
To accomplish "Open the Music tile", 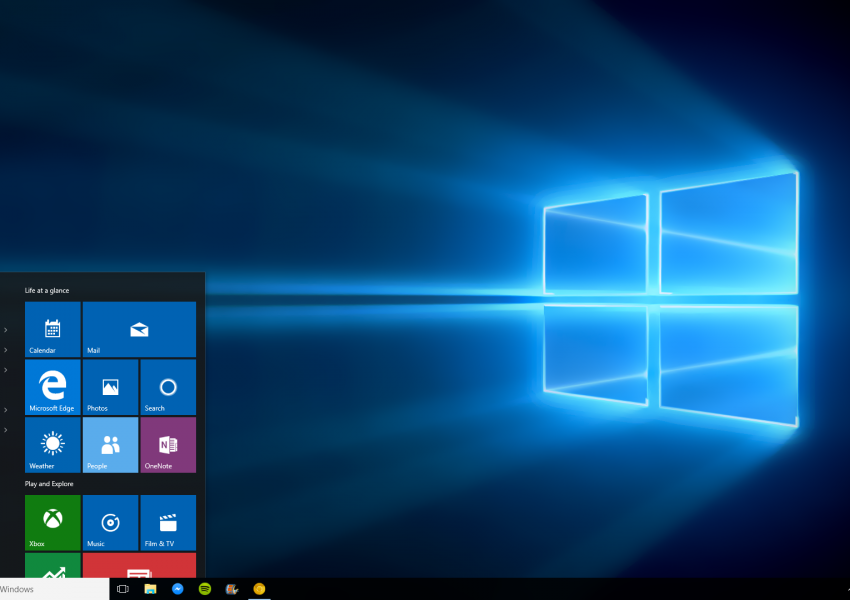I will coord(110,522).
